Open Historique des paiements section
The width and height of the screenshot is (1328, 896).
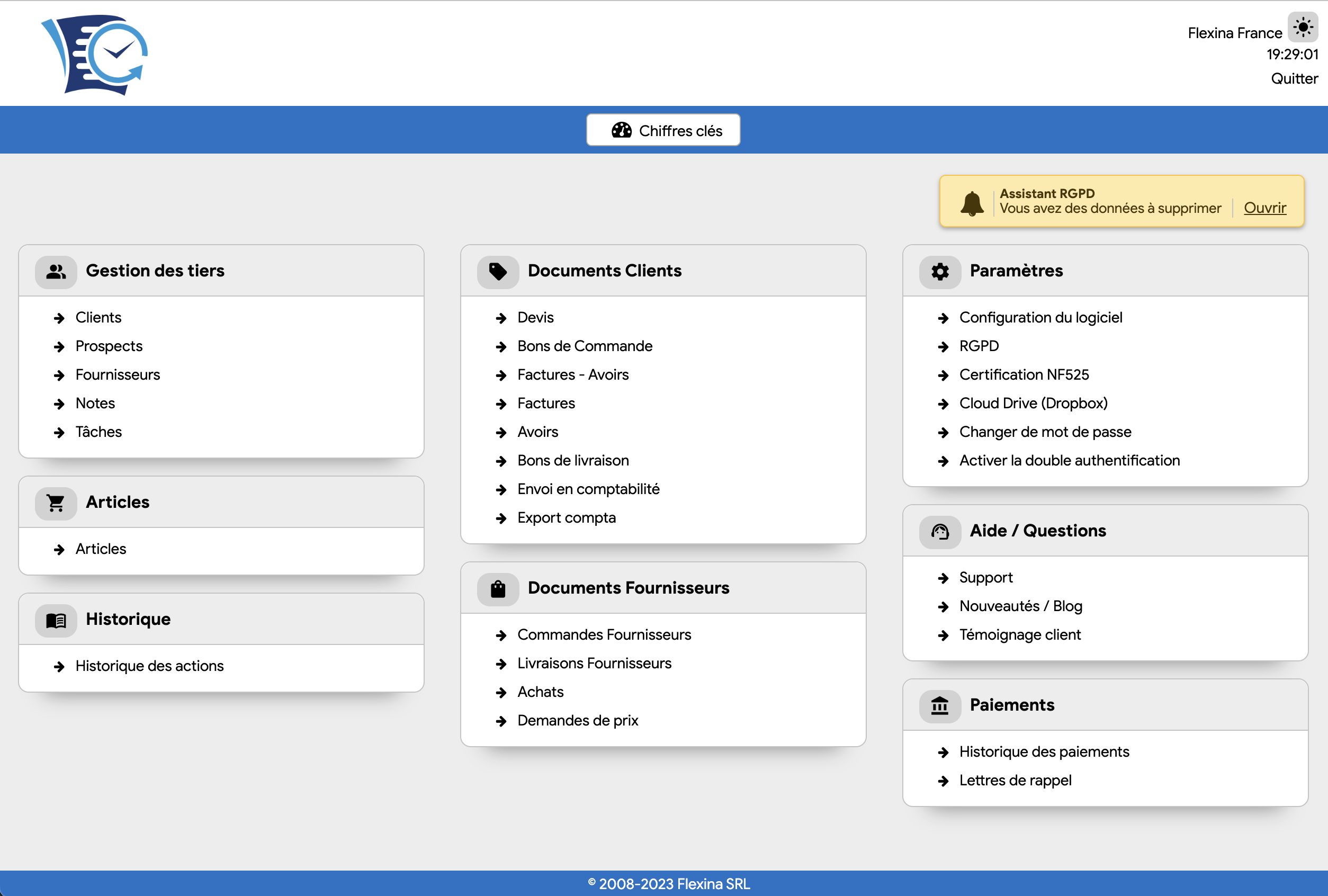(x=1044, y=751)
